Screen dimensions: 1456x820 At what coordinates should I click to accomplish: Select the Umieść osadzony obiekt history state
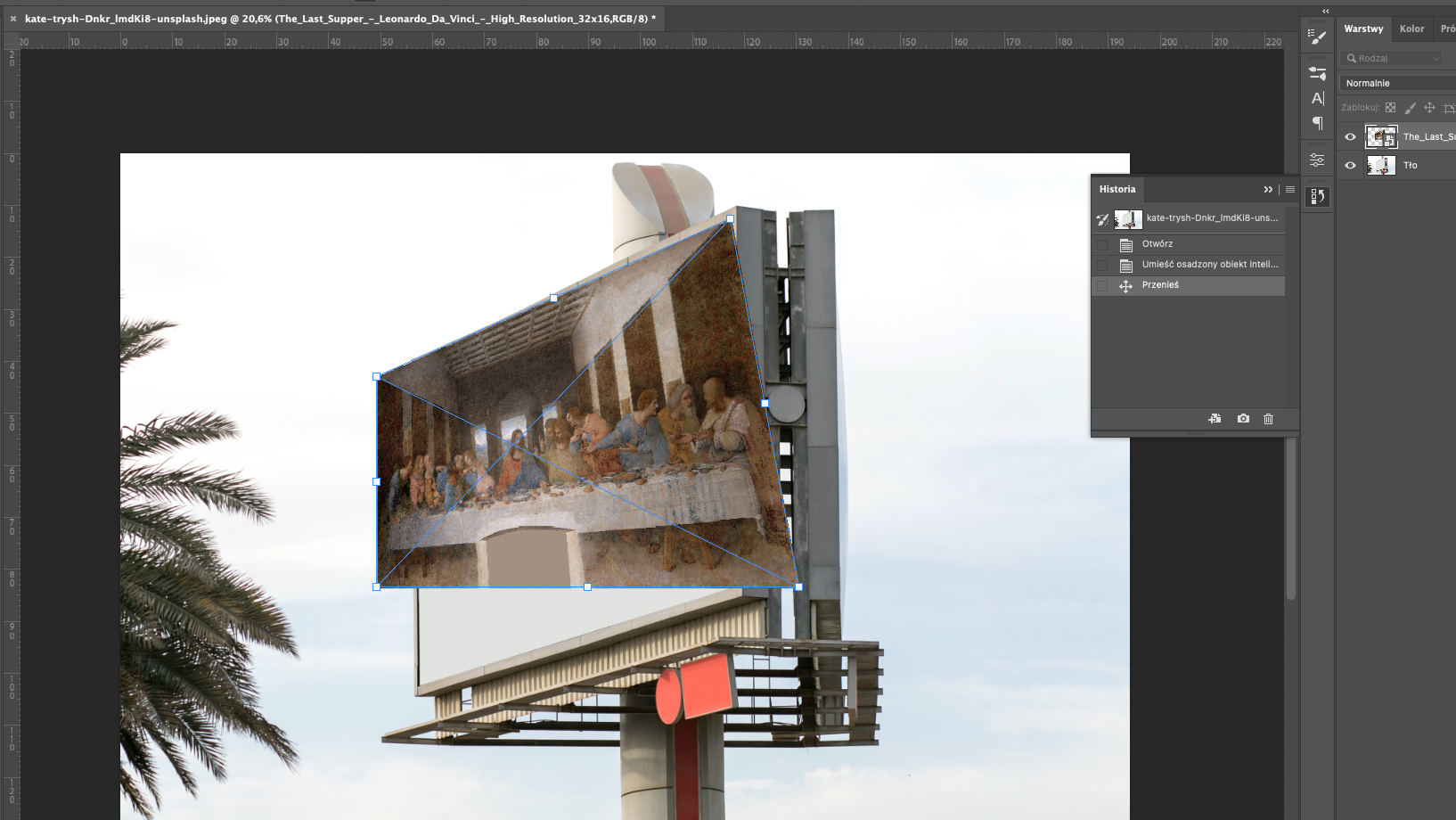tap(1190, 265)
